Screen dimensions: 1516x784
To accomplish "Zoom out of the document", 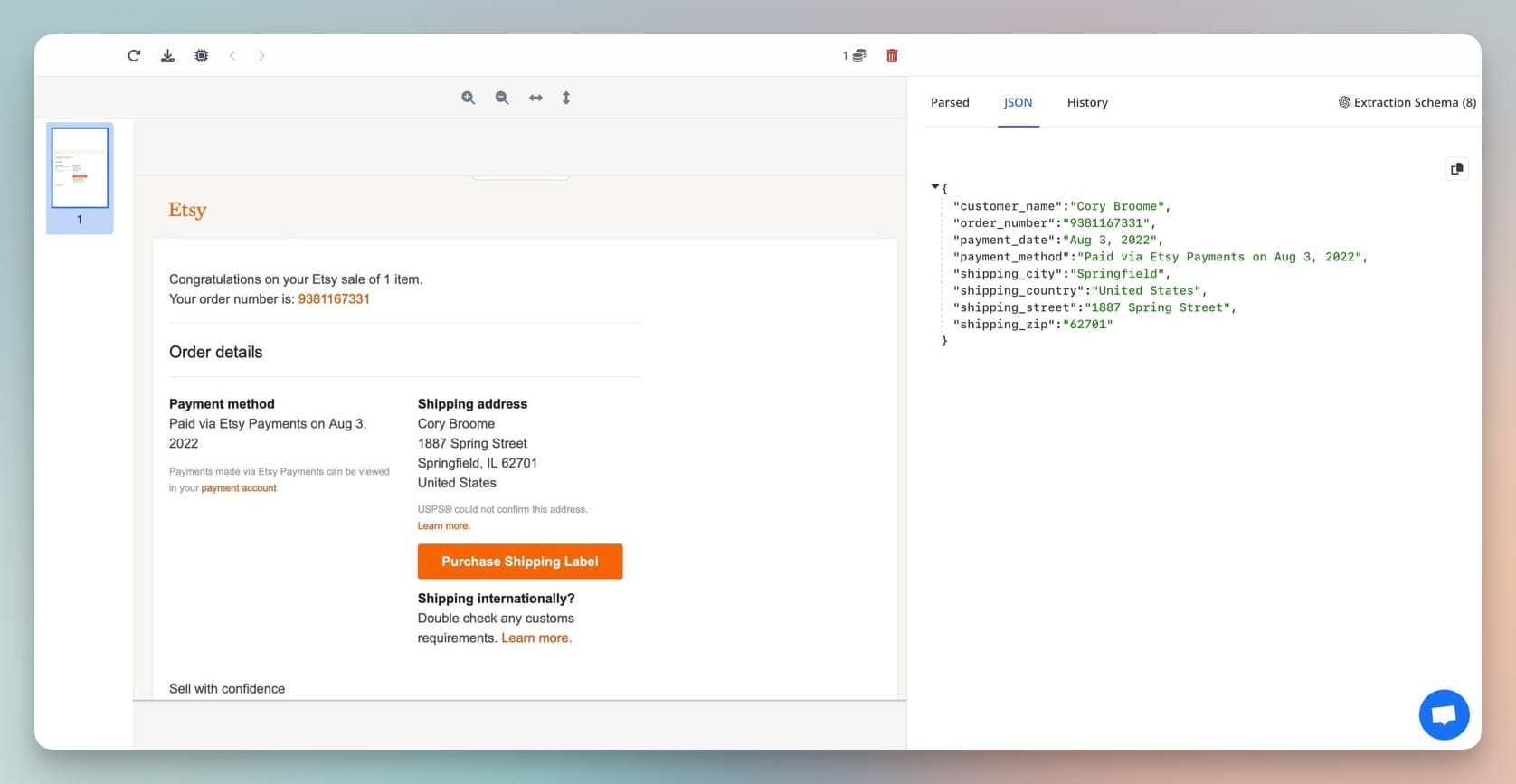I will 502,98.
